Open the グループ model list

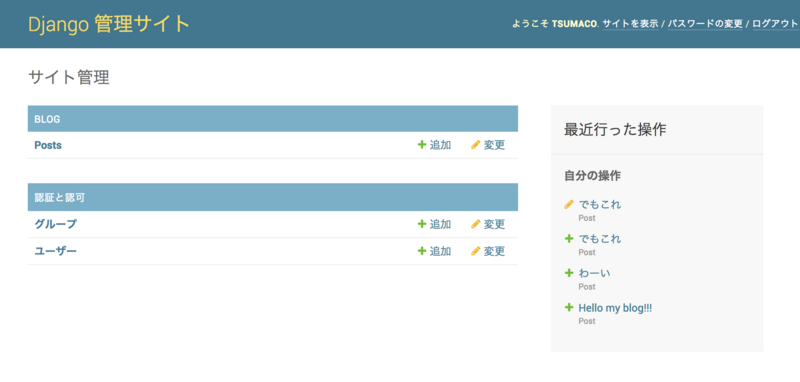(x=56, y=224)
